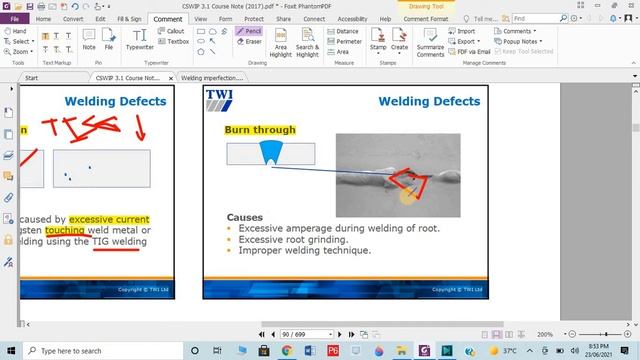Expand the Popup Notes dropdown
The image size is (640, 360).
541,42
